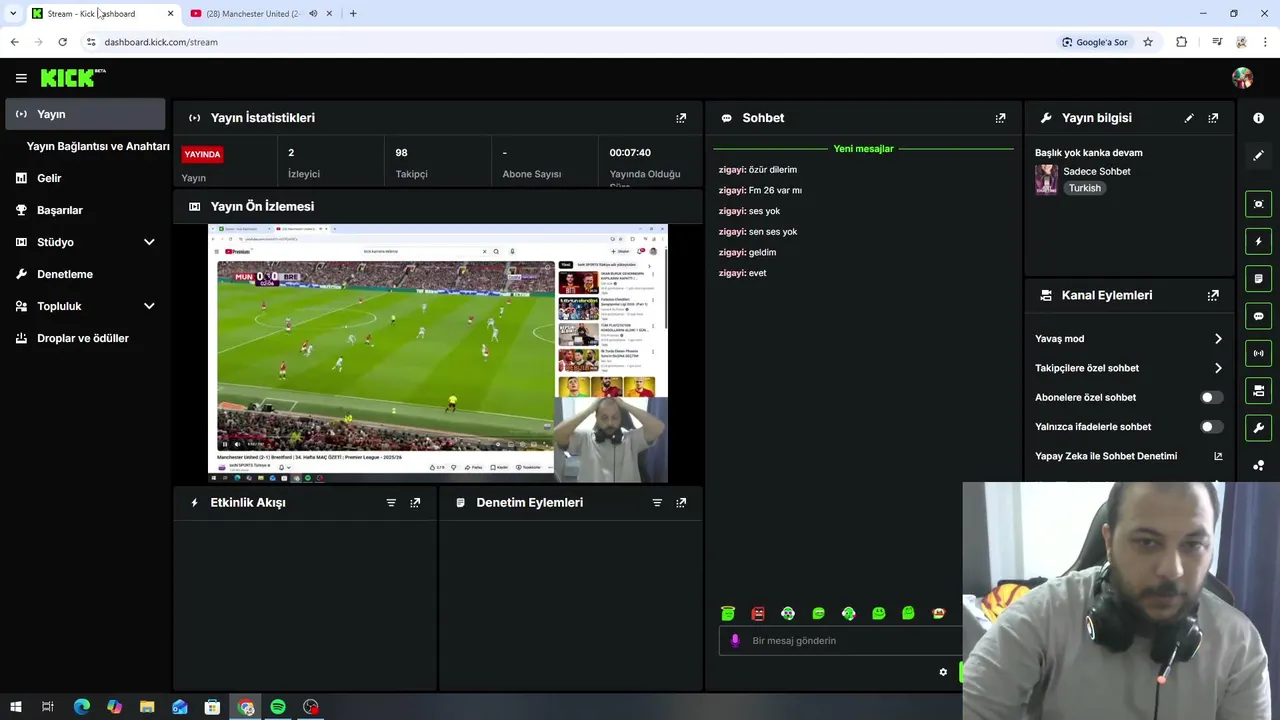Click the Google'a Sor button
The width and height of the screenshot is (1280, 720).
1095,42
